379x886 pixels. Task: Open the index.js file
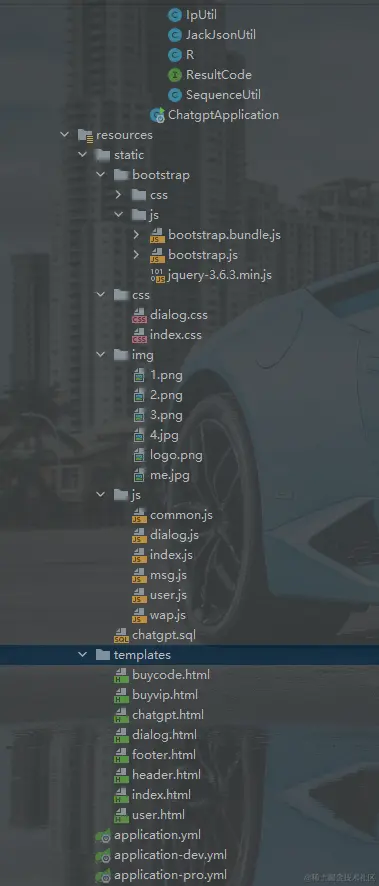pyautogui.click(x=171, y=555)
